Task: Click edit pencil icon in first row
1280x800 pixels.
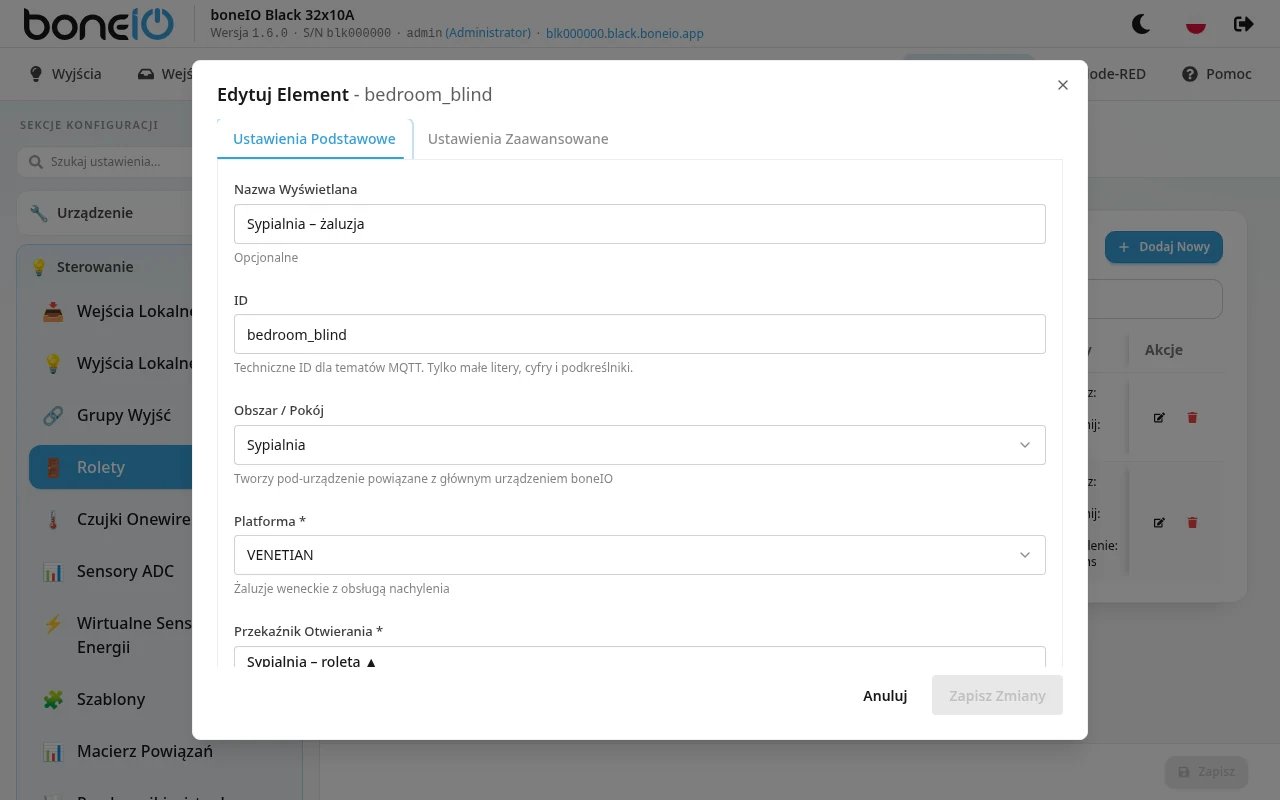Action: tap(1159, 417)
